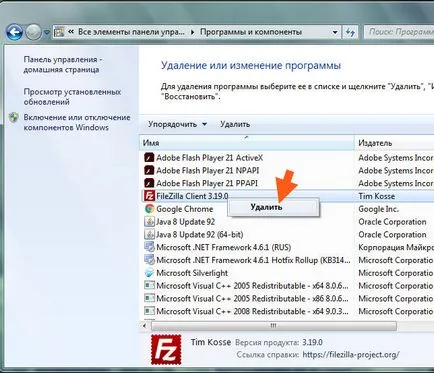
Task: Select 'Microsoft .NET Framework 4.6.1 (RUS)' name
Action: [224, 247]
